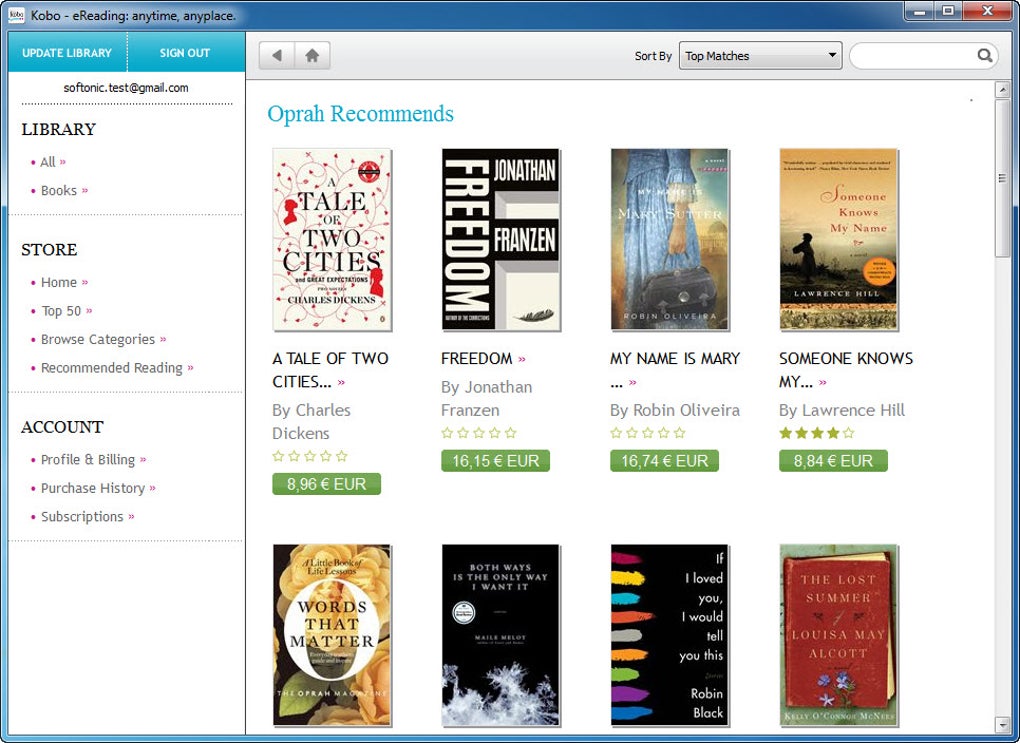Click the By Charles Dickens author text
The width and height of the screenshot is (1020, 743).
pyautogui.click(x=312, y=422)
